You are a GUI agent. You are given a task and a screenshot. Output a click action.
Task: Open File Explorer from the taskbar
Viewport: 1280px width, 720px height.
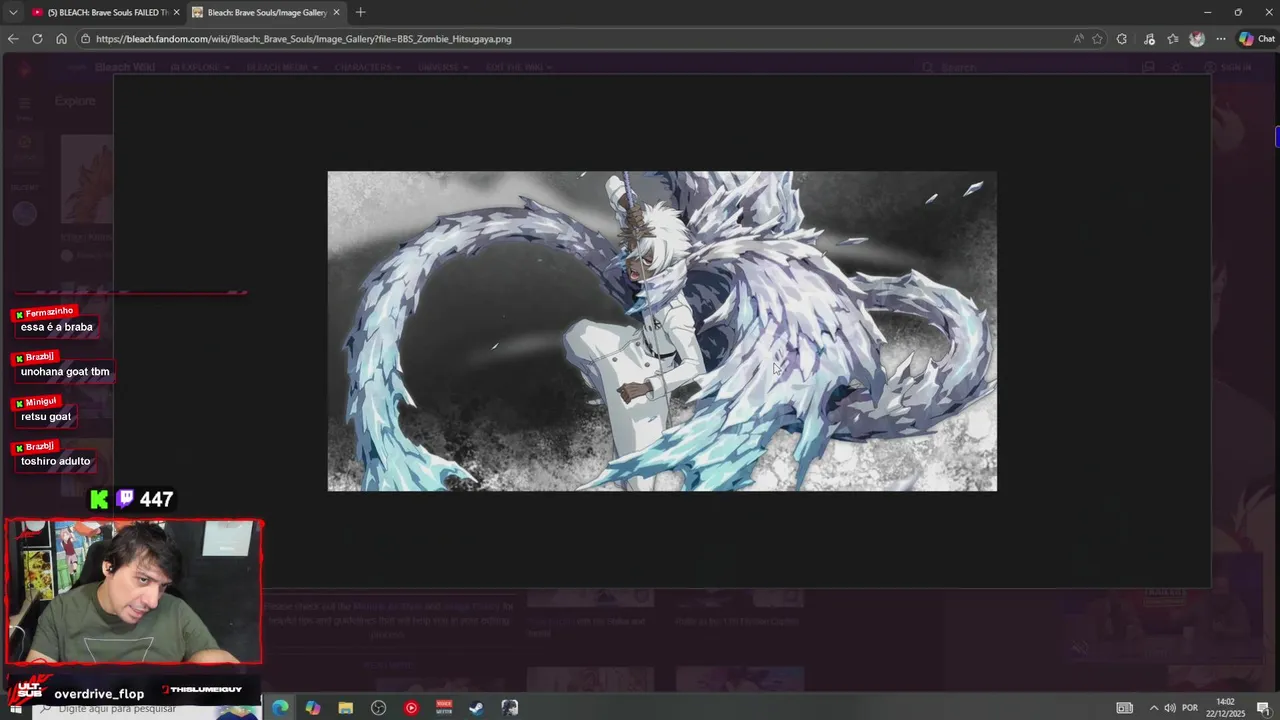tap(346, 708)
